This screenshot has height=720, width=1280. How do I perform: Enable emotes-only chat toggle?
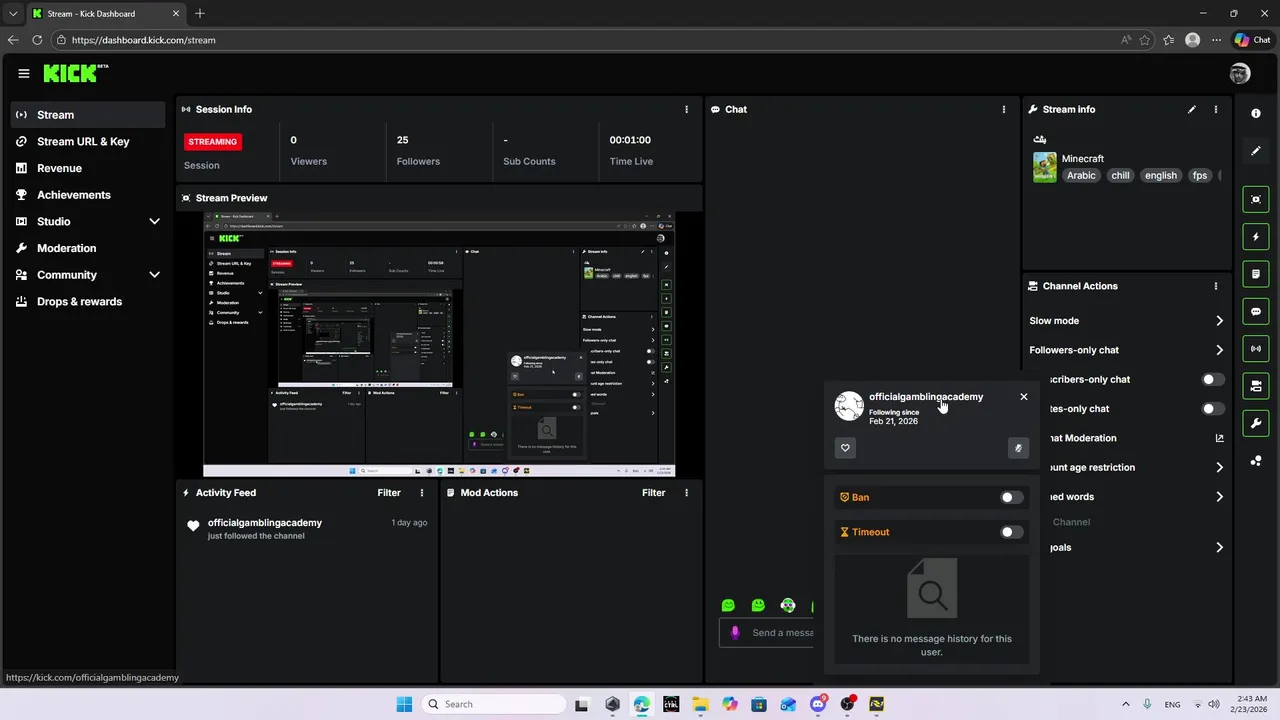pyautogui.click(x=1212, y=408)
